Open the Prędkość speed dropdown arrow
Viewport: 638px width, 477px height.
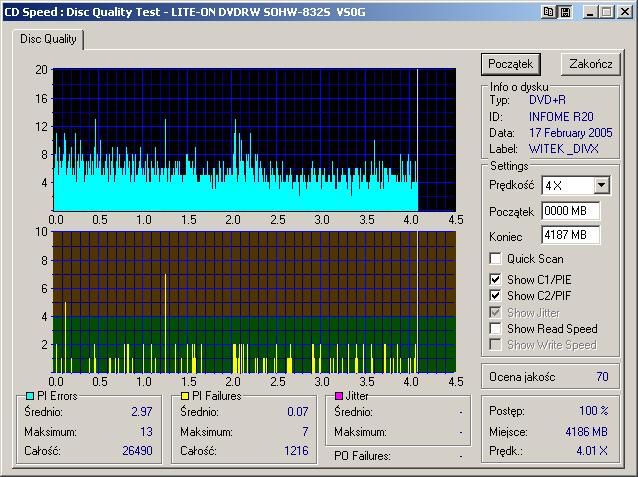point(600,185)
